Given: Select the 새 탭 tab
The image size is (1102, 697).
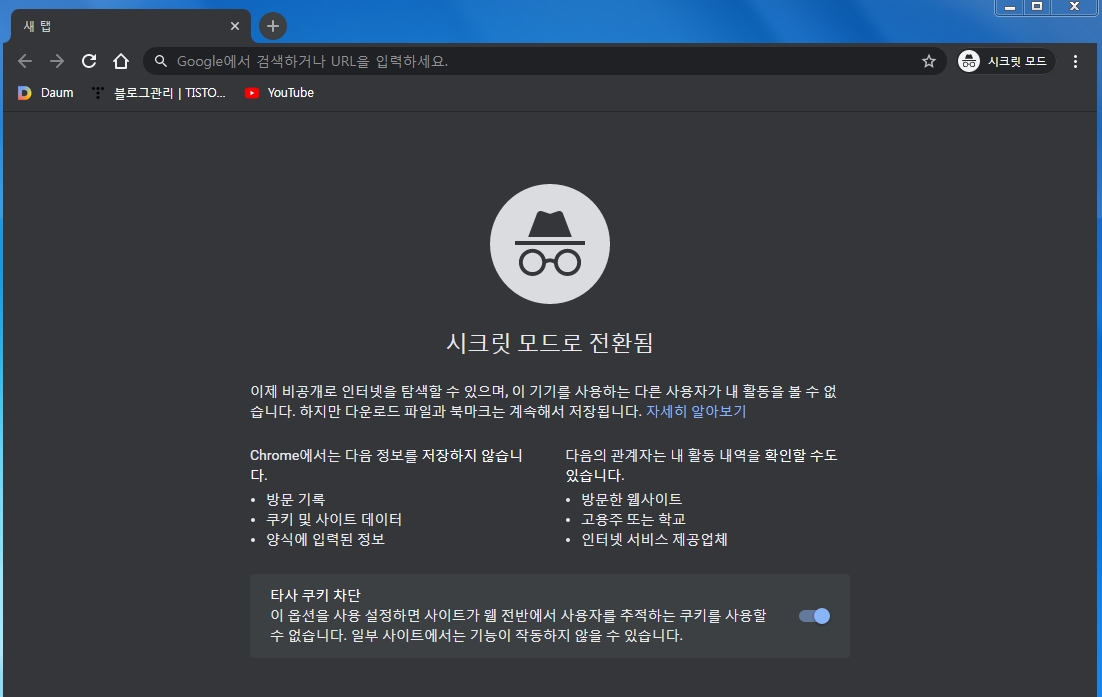Looking at the screenshot, I should tap(131, 26).
